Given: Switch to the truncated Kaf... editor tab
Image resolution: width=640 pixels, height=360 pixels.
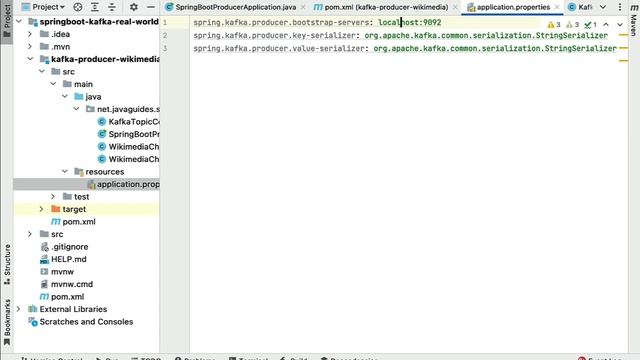Looking at the screenshot, I should tap(580, 7).
